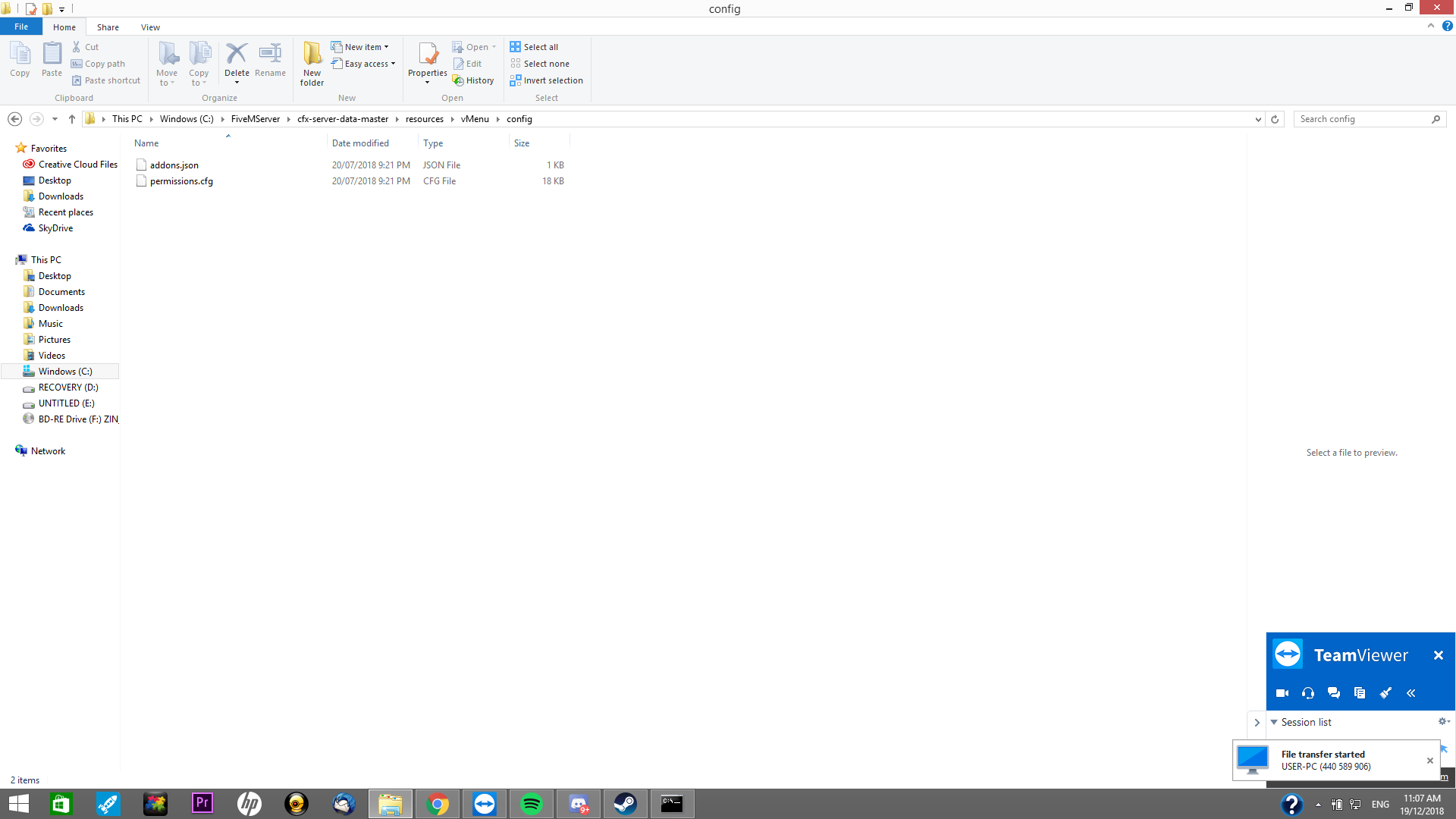1456x819 pixels.
Task: Click the red Delete X icon
Action: 237,53
